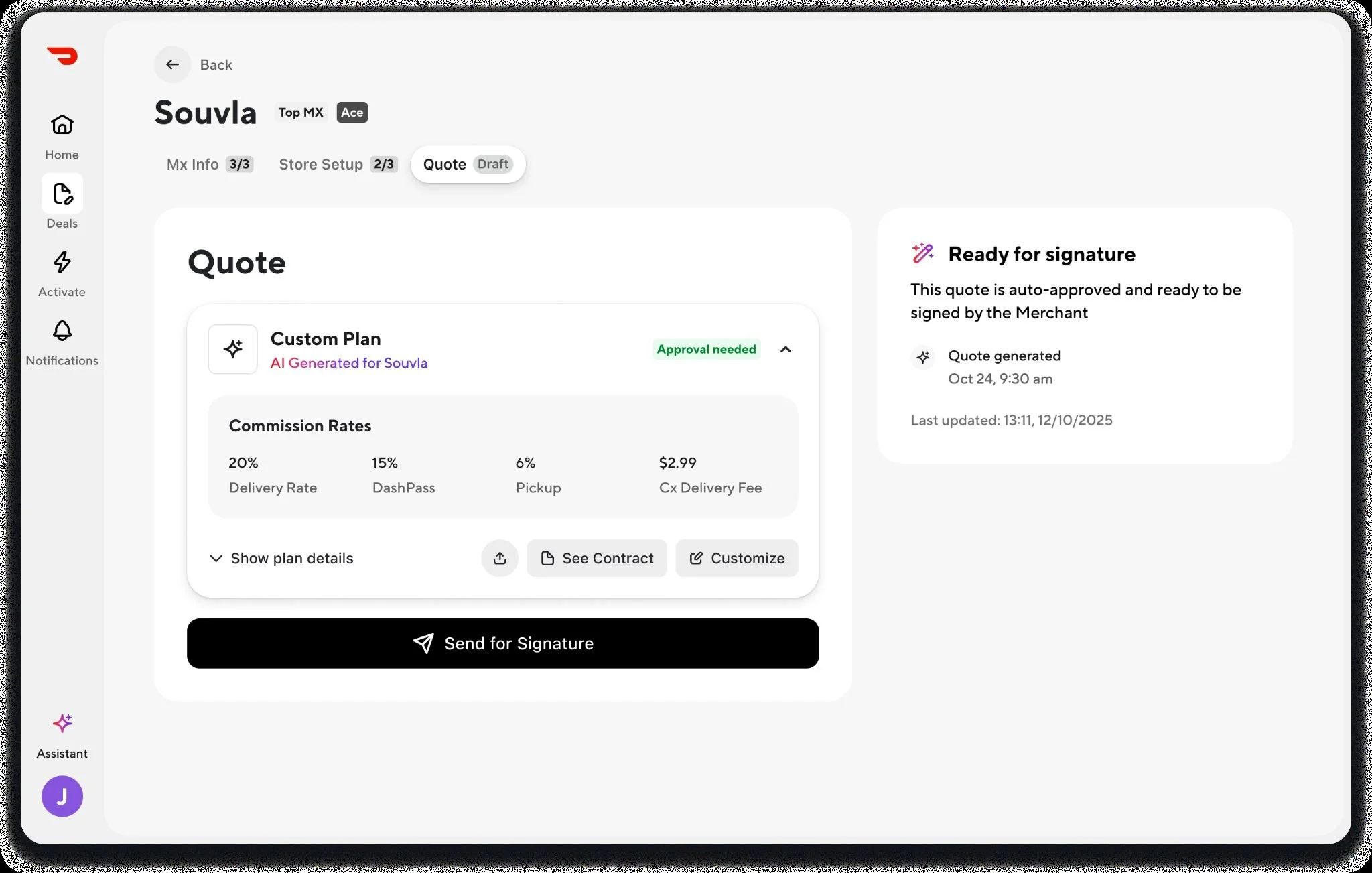This screenshot has height=873, width=1372.
Task: Click the Ready for signature heading
Action: point(1042,254)
